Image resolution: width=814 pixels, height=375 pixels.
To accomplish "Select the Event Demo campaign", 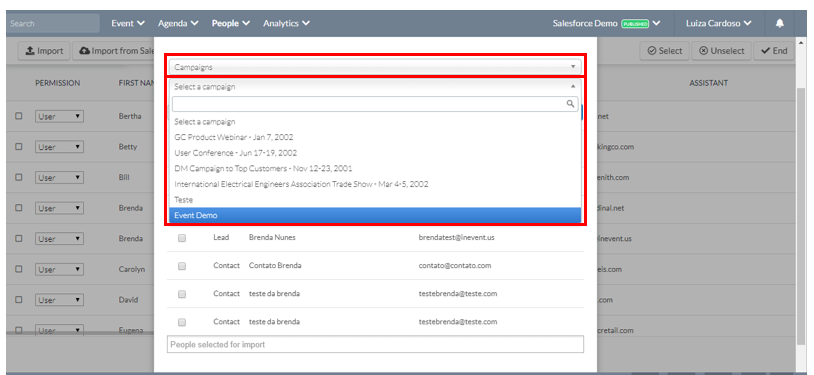I will (x=375, y=215).
